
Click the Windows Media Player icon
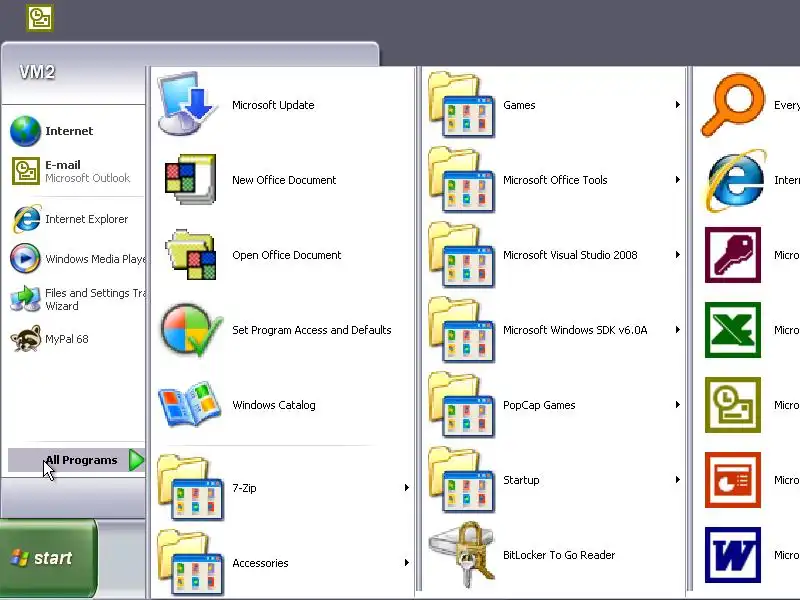[25, 259]
